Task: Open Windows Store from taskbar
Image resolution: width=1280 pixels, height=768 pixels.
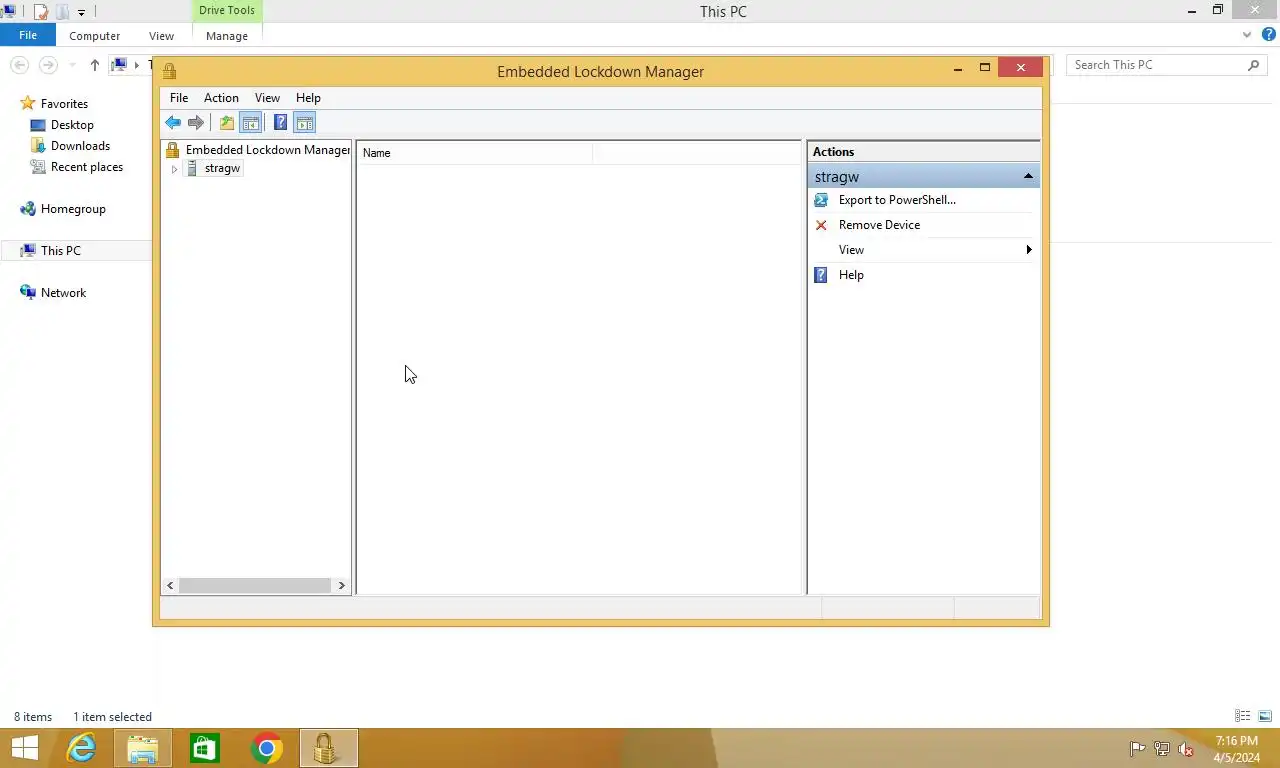Action: (x=205, y=748)
